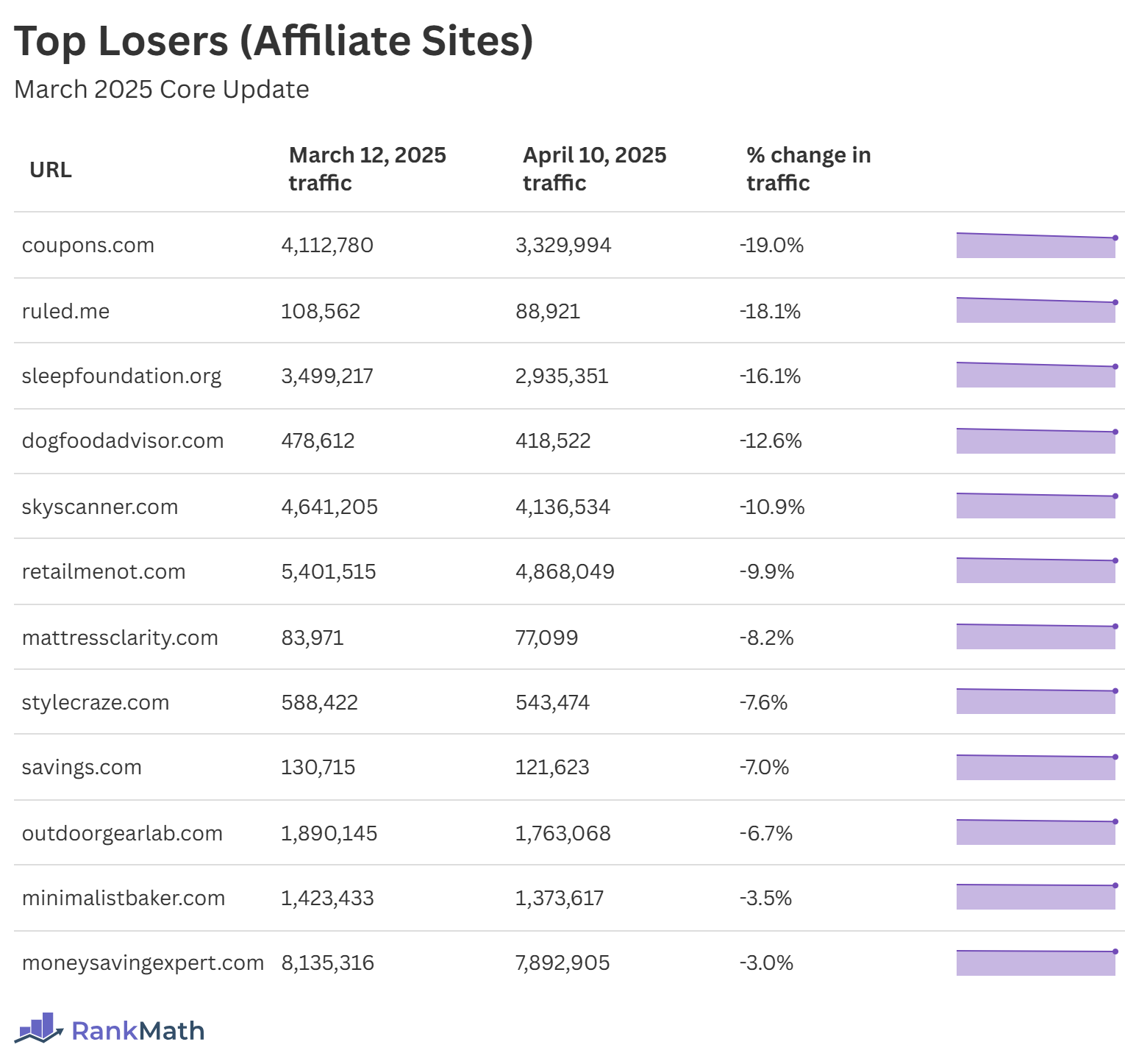Click the 4,641,205 traffic value
The width and height of the screenshot is (1125, 1064).
click(x=329, y=507)
